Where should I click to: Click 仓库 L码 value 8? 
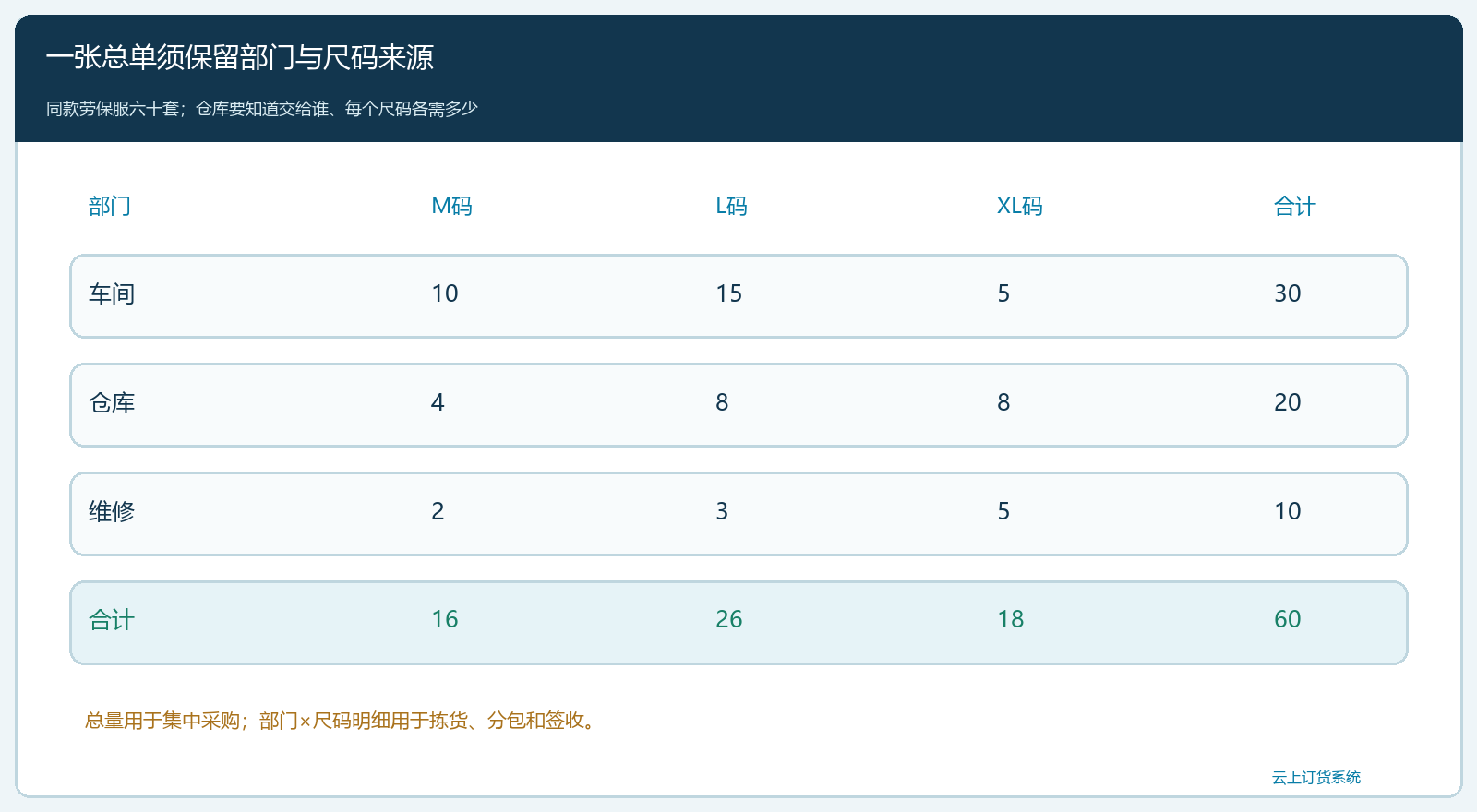click(722, 402)
